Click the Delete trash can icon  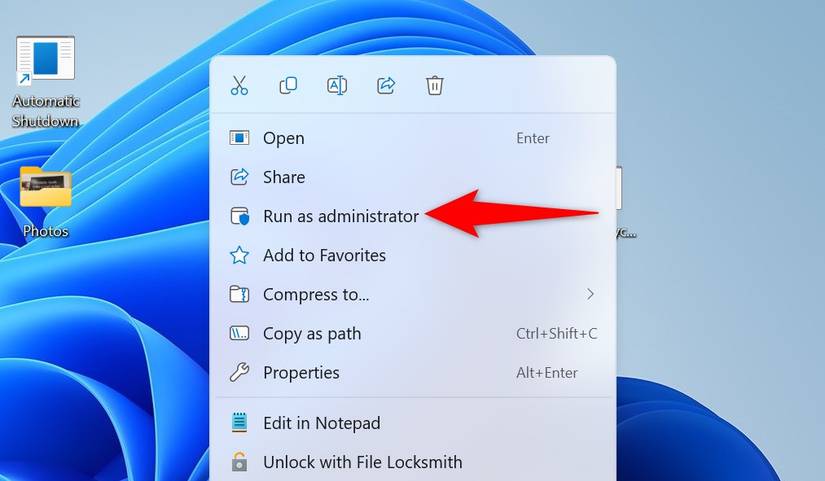pyautogui.click(x=435, y=85)
